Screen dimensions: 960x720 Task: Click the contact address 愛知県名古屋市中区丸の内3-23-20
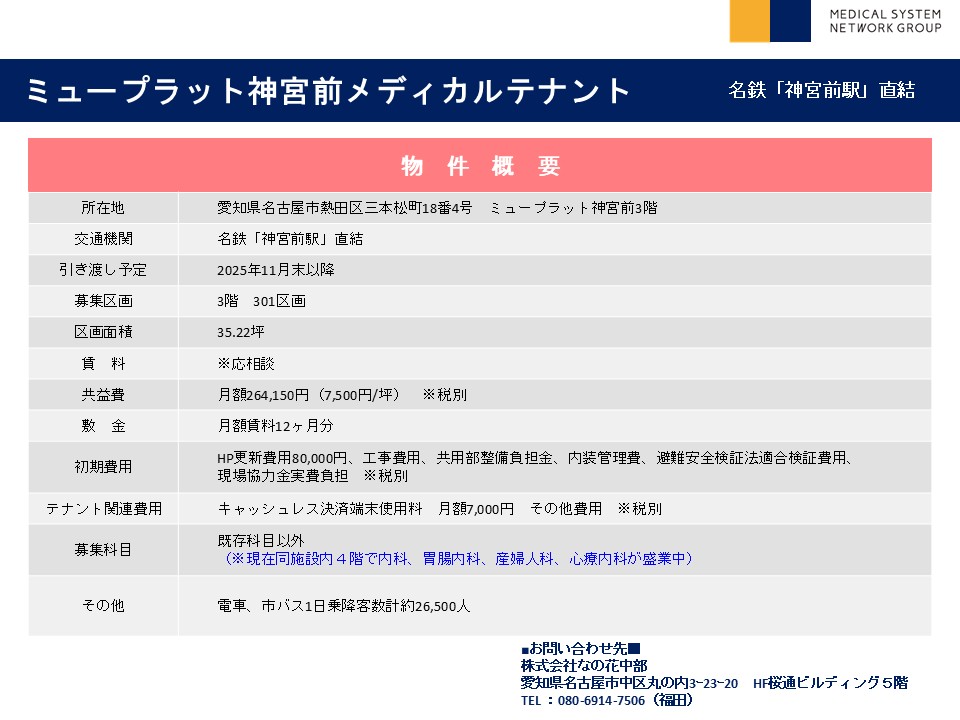(x=629, y=683)
